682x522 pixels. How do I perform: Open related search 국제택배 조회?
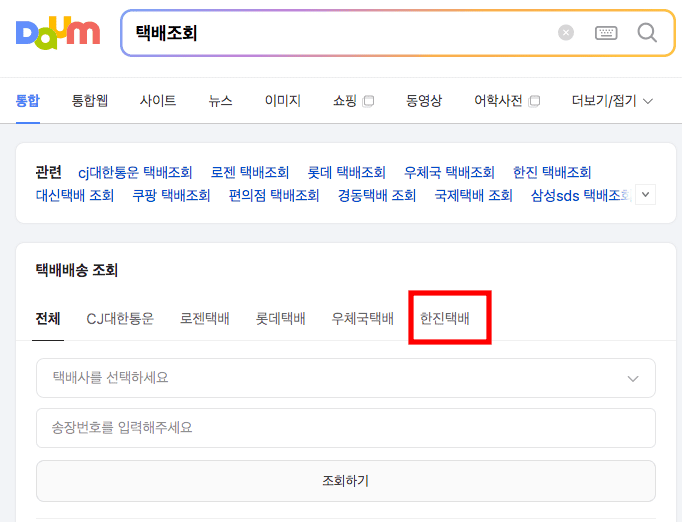pyautogui.click(x=474, y=195)
